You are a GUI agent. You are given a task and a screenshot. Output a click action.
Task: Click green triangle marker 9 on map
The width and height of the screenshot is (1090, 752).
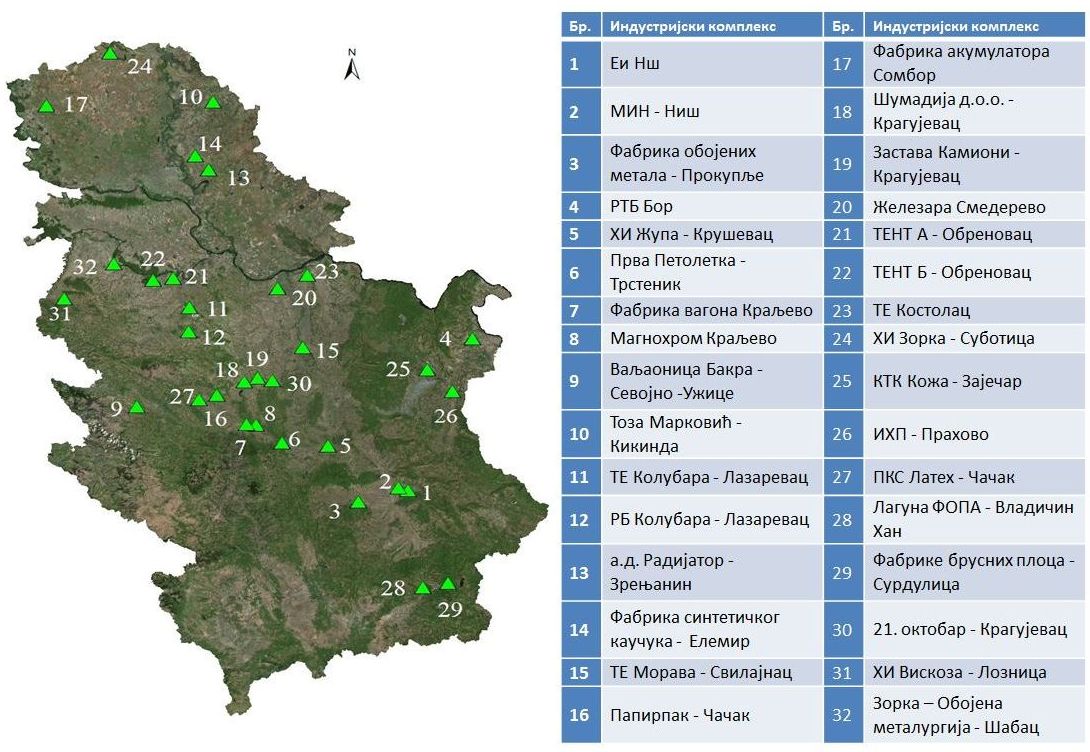click(136, 407)
